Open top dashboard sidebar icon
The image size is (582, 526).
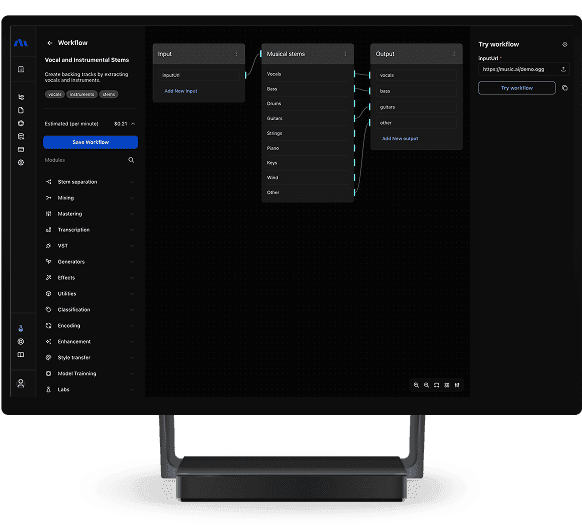21,69
